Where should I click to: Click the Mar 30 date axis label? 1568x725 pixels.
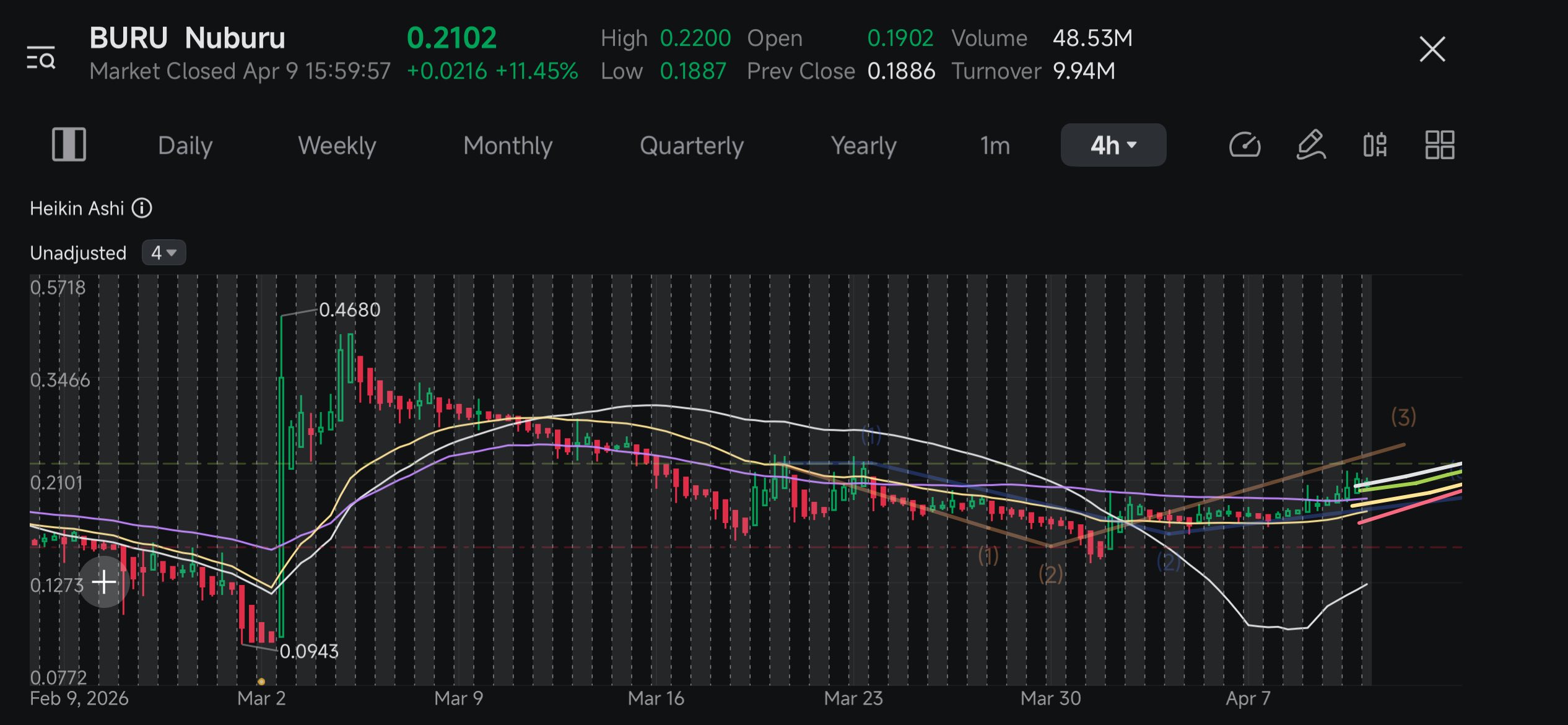pos(1050,698)
